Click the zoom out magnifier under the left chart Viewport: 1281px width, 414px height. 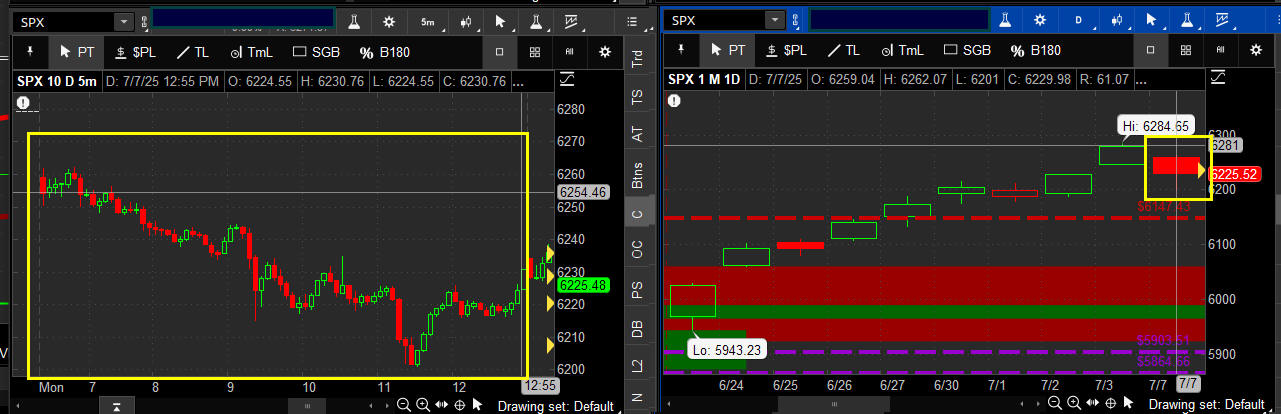pyautogui.click(x=402, y=405)
